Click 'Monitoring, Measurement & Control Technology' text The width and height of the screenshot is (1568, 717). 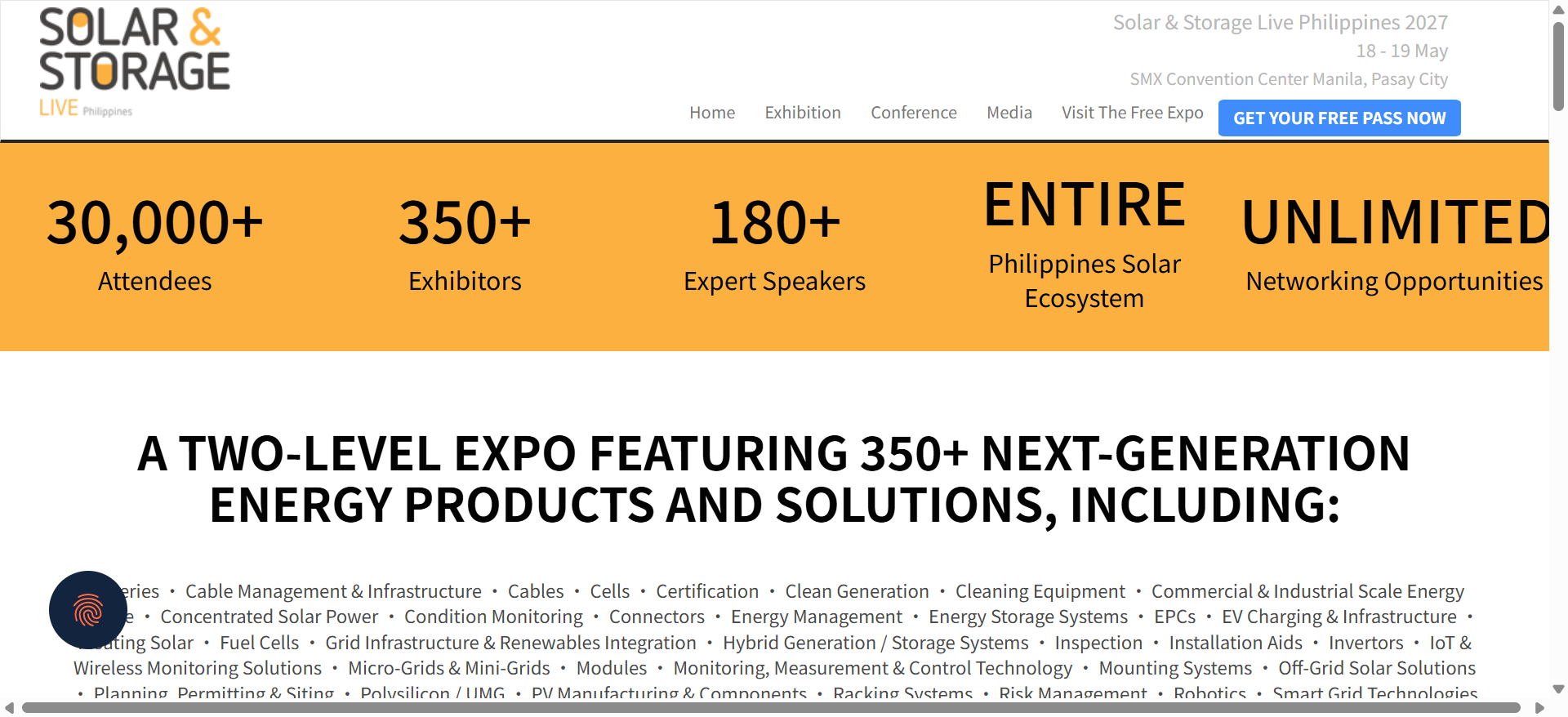click(872, 668)
